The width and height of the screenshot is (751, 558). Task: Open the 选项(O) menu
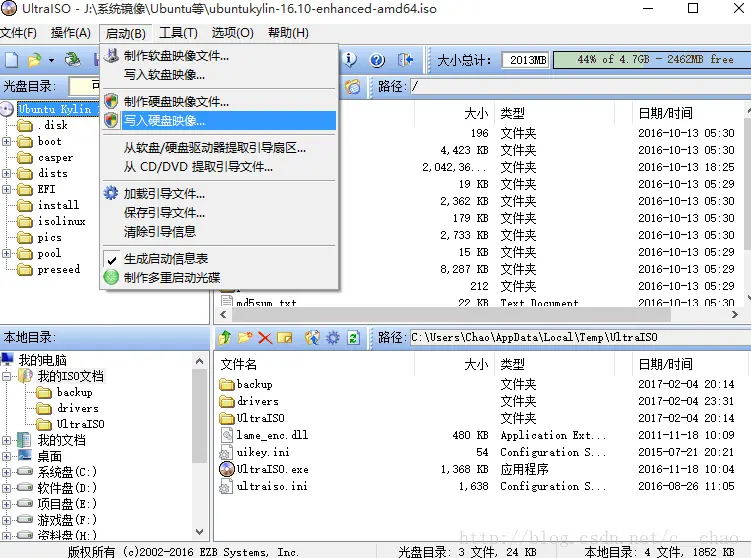(232, 33)
